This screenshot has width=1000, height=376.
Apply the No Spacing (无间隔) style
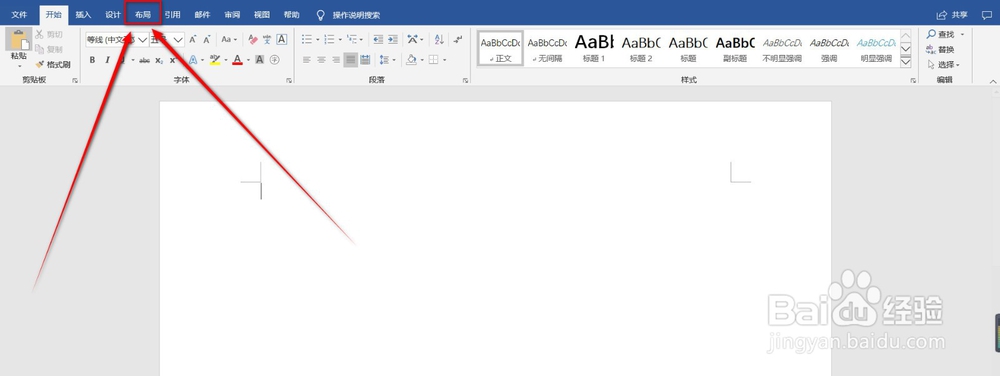pyautogui.click(x=547, y=48)
